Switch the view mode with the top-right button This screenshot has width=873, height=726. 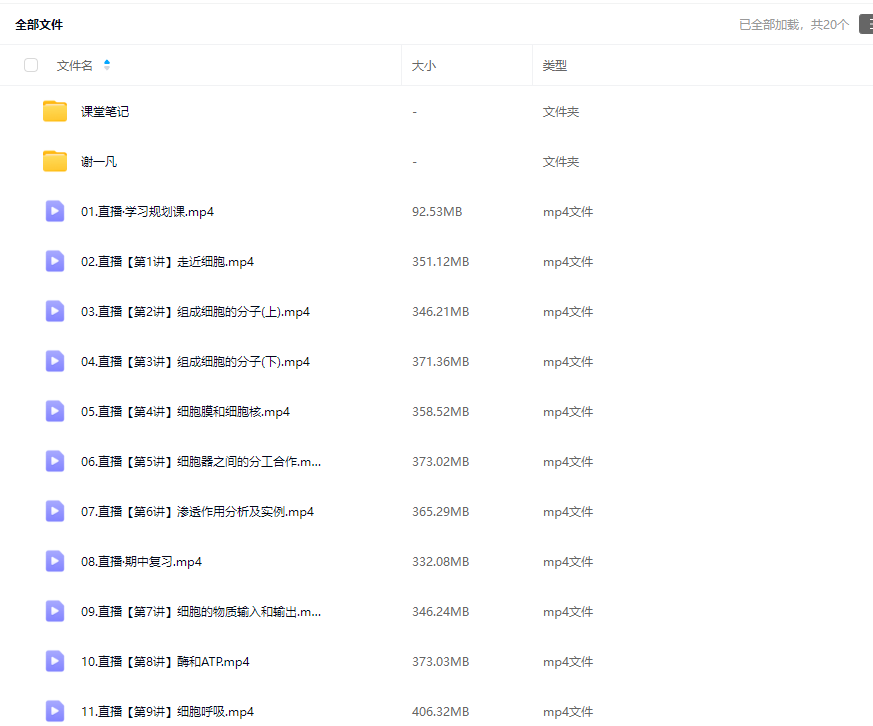point(865,24)
